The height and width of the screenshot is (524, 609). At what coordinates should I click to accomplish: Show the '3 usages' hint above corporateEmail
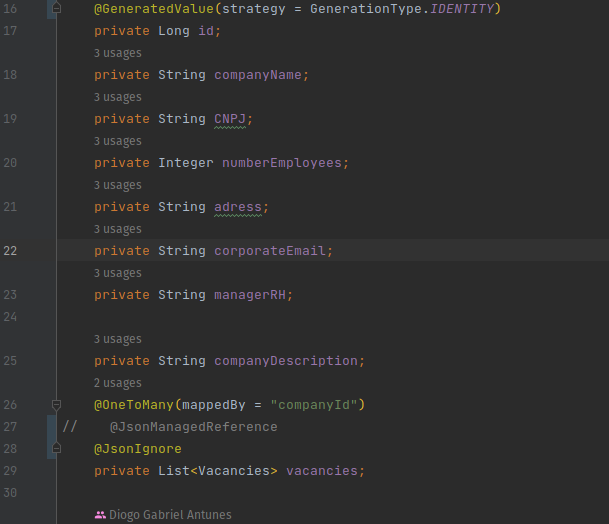pyautogui.click(x=118, y=229)
